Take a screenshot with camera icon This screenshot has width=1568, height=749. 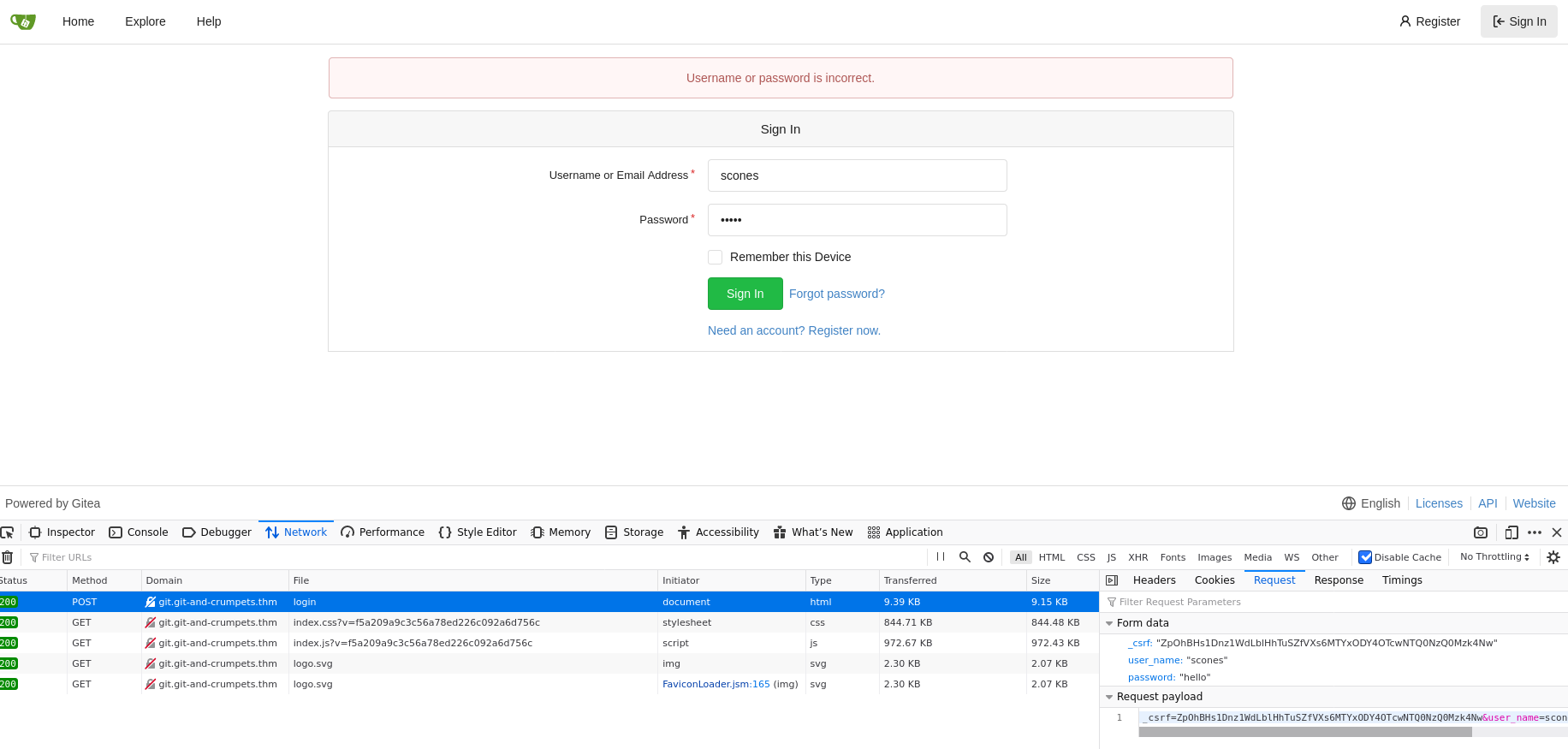tap(1481, 532)
